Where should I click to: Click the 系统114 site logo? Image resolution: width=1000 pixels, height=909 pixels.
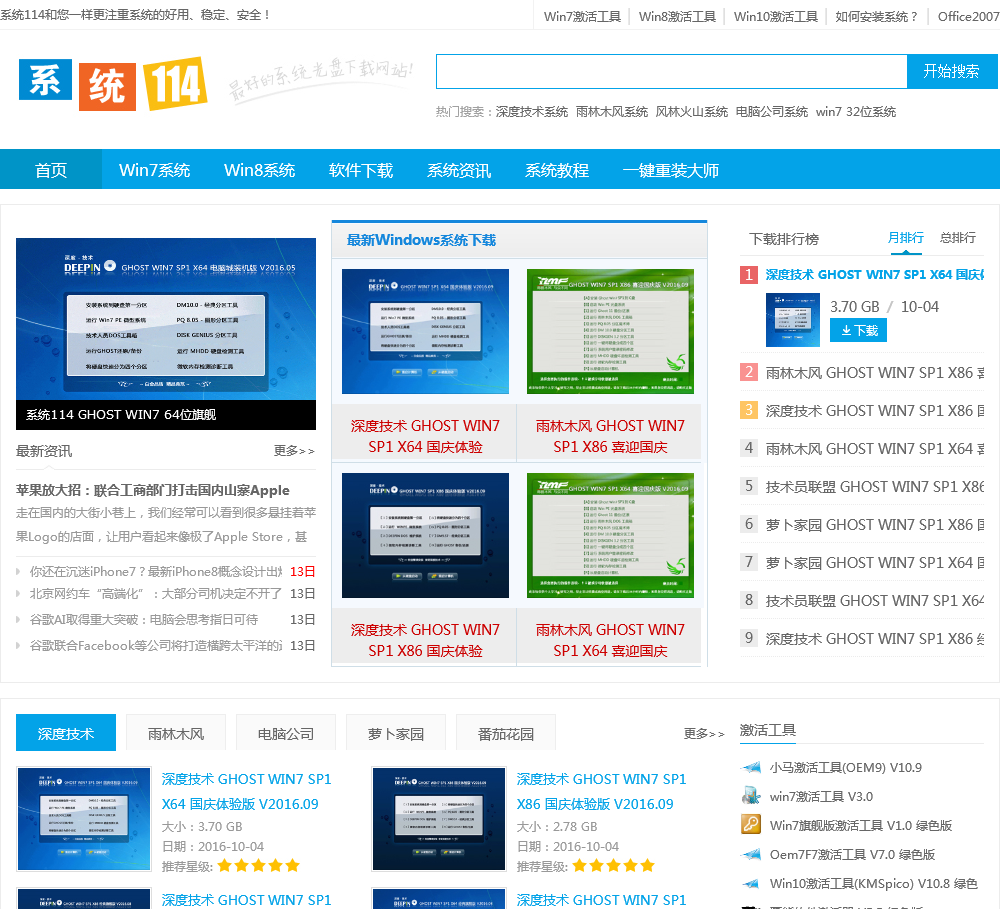click(x=113, y=84)
